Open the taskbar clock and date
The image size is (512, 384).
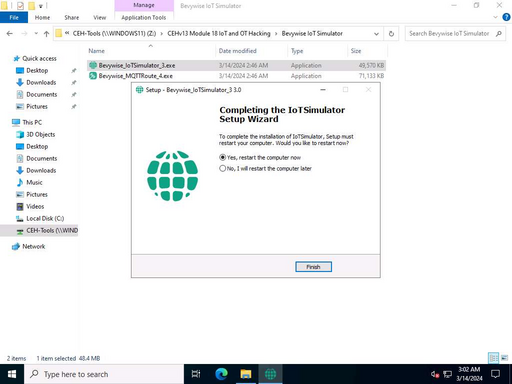pyautogui.click(x=469, y=374)
